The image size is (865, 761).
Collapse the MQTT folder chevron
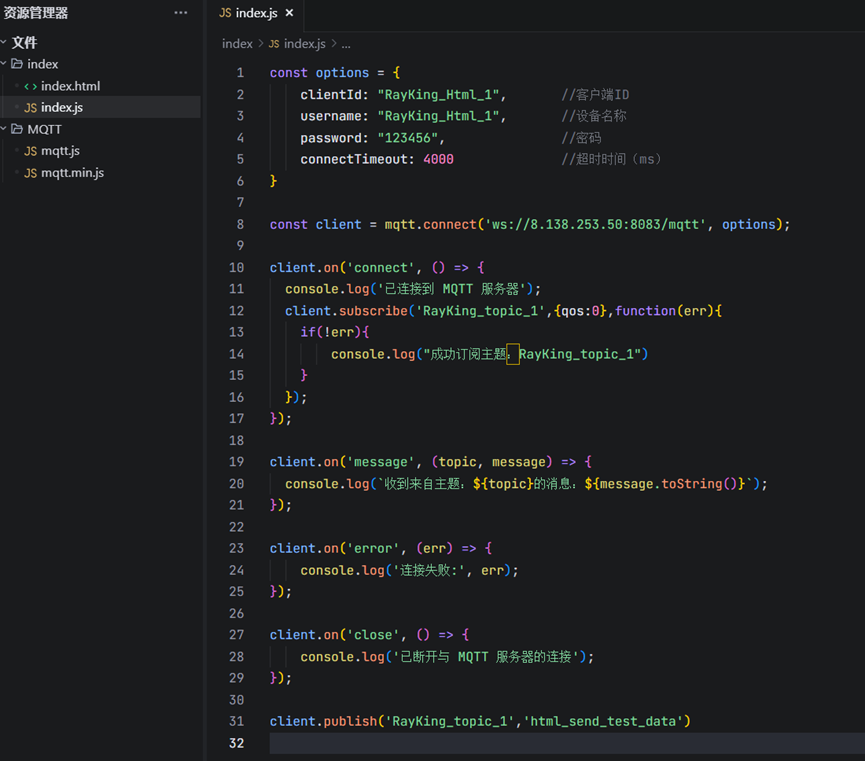click(x=5, y=129)
